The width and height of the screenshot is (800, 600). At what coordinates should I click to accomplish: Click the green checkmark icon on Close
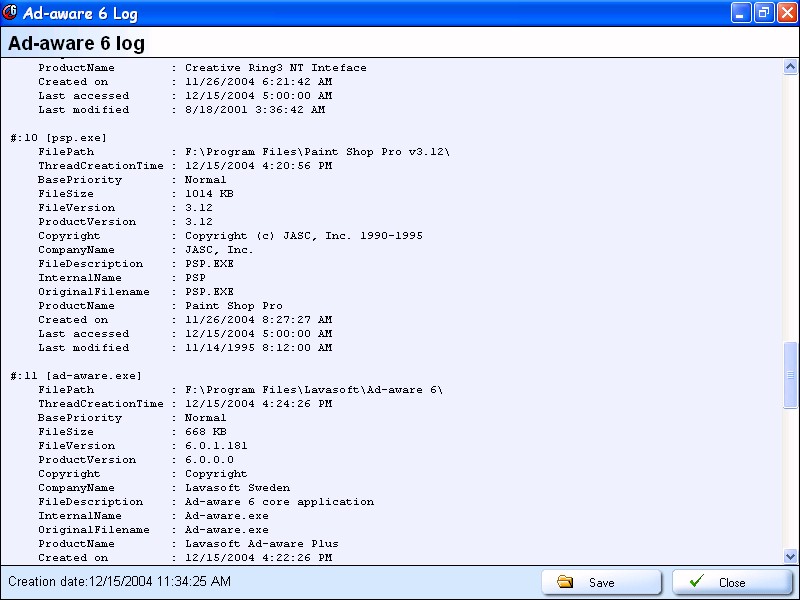pos(696,581)
